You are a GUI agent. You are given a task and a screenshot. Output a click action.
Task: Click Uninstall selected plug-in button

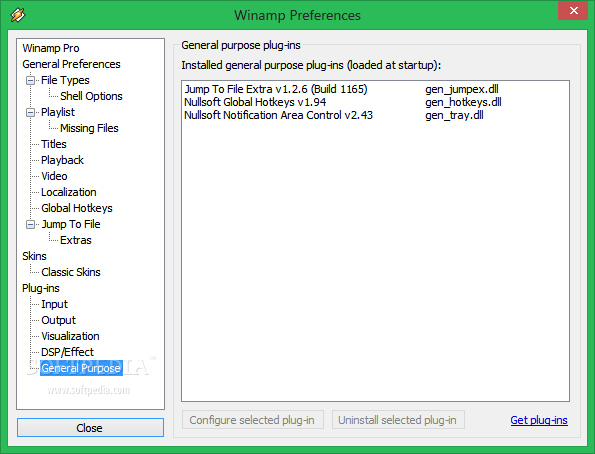pyautogui.click(x=398, y=420)
